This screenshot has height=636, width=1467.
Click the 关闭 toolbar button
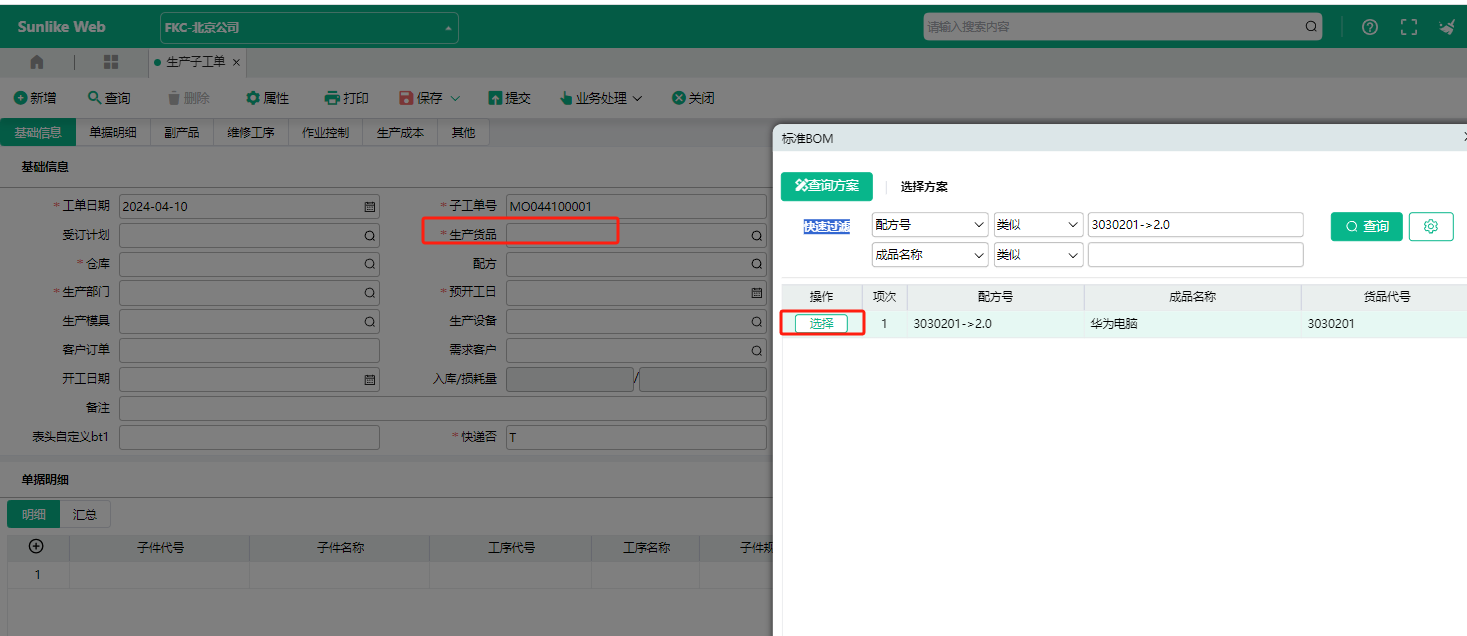pyautogui.click(x=693, y=98)
